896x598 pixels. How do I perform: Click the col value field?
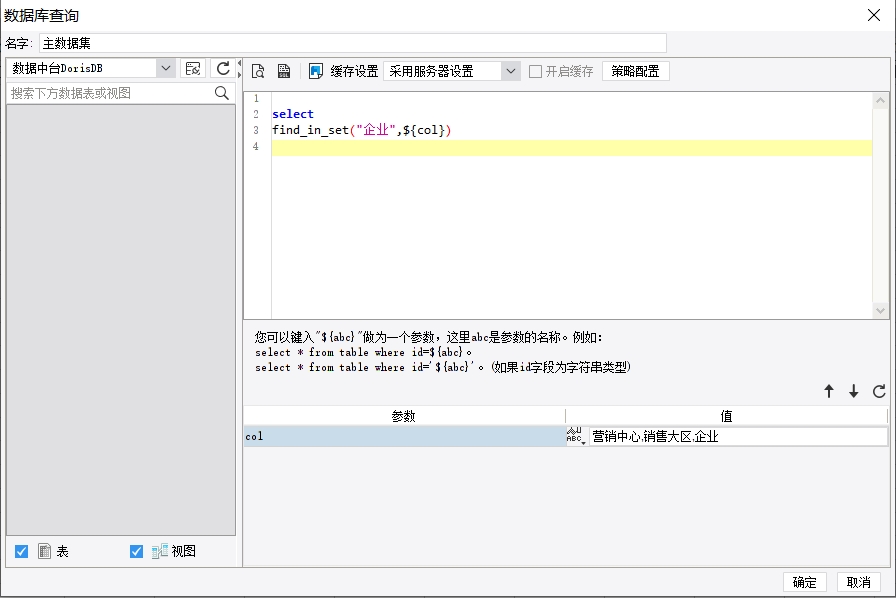(x=738, y=436)
